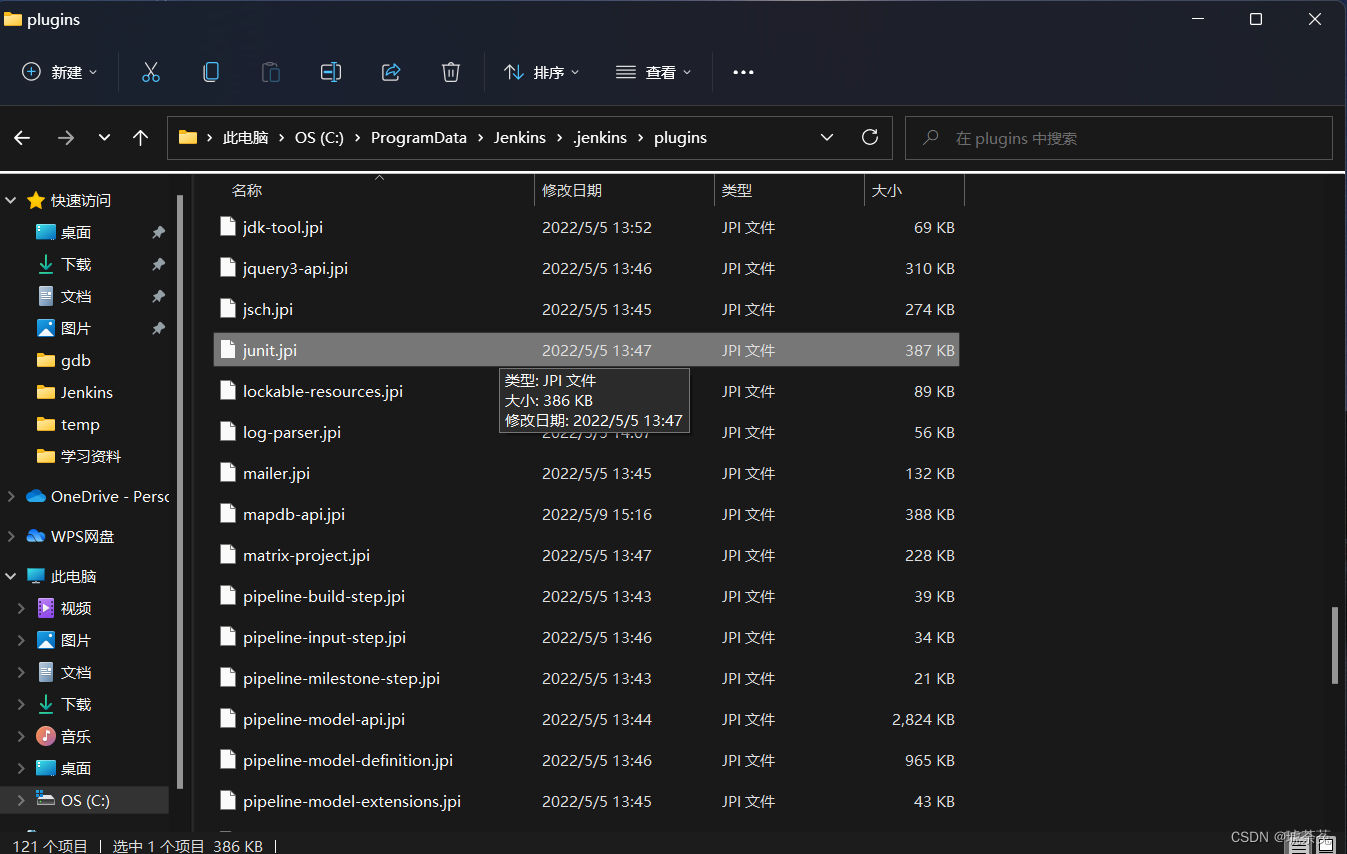Image resolution: width=1347 pixels, height=854 pixels.
Task: Open recent locations chevron
Action: (x=104, y=138)
